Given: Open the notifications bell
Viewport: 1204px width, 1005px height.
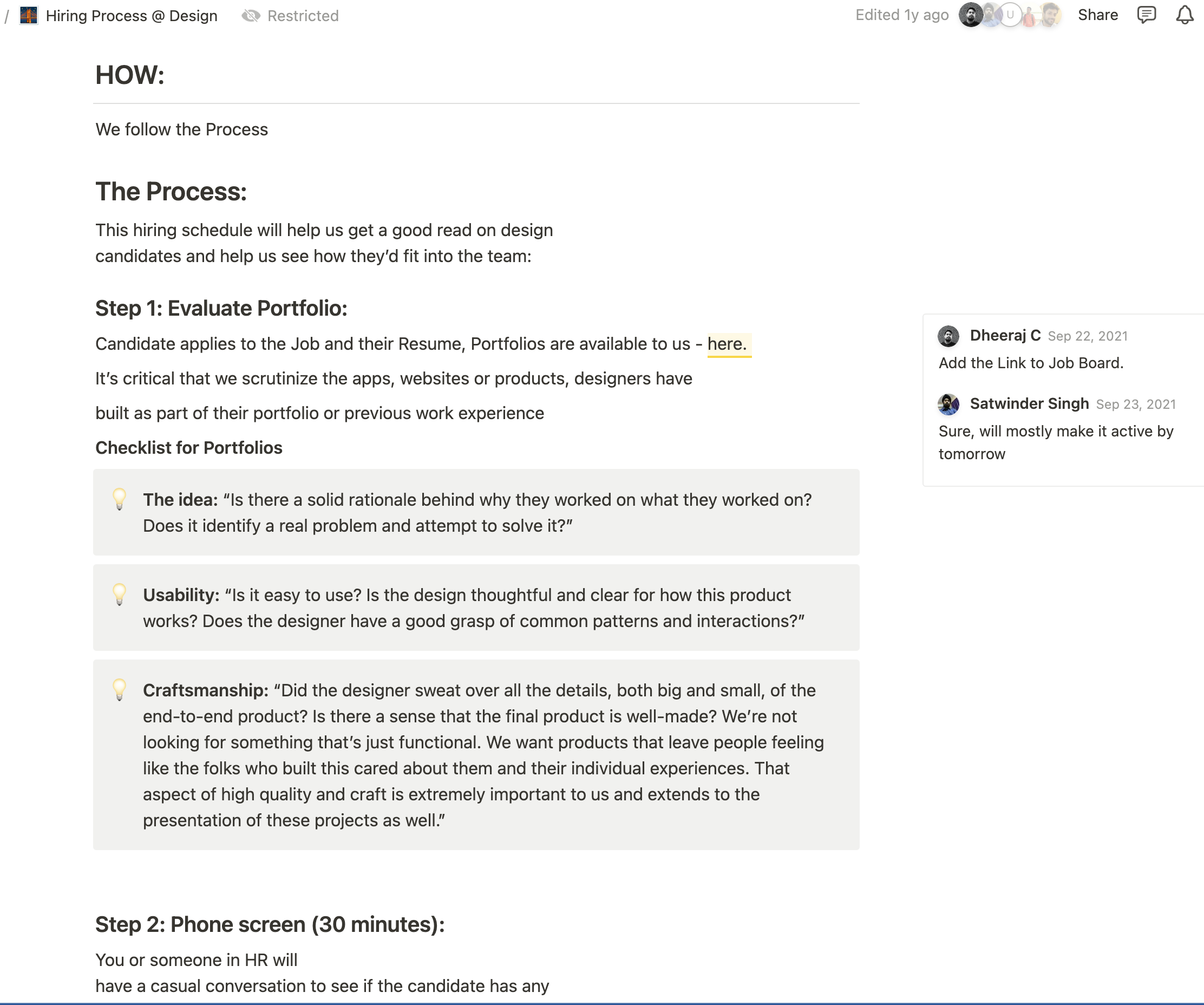Looking at the screenshot, I should pos(1185,16).
